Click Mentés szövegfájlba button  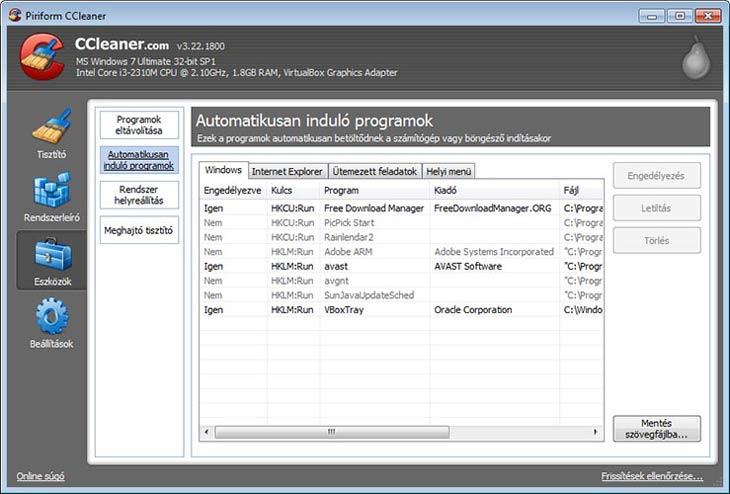[x=656, y=429]
